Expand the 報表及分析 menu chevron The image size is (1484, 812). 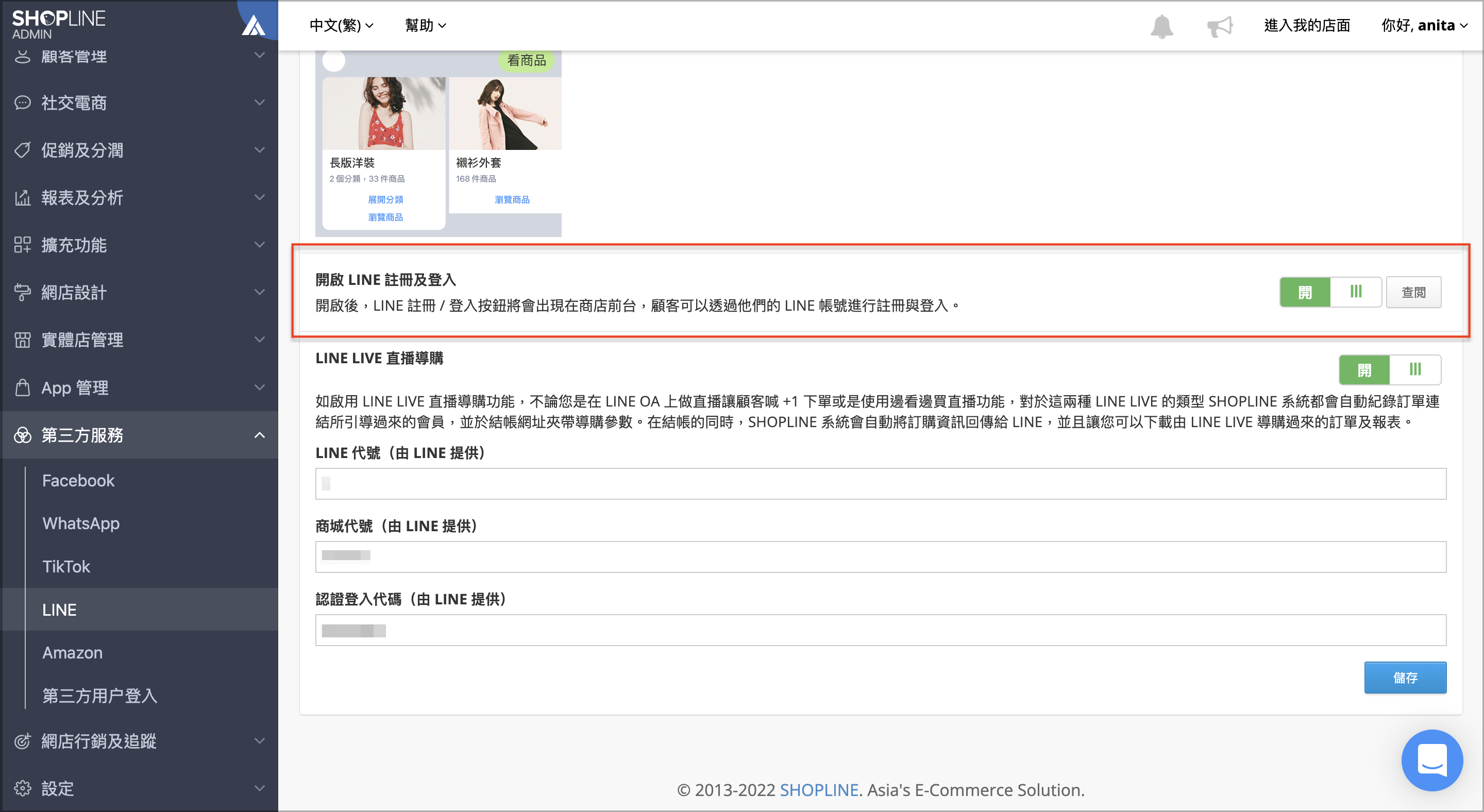(x=260, y=197)
